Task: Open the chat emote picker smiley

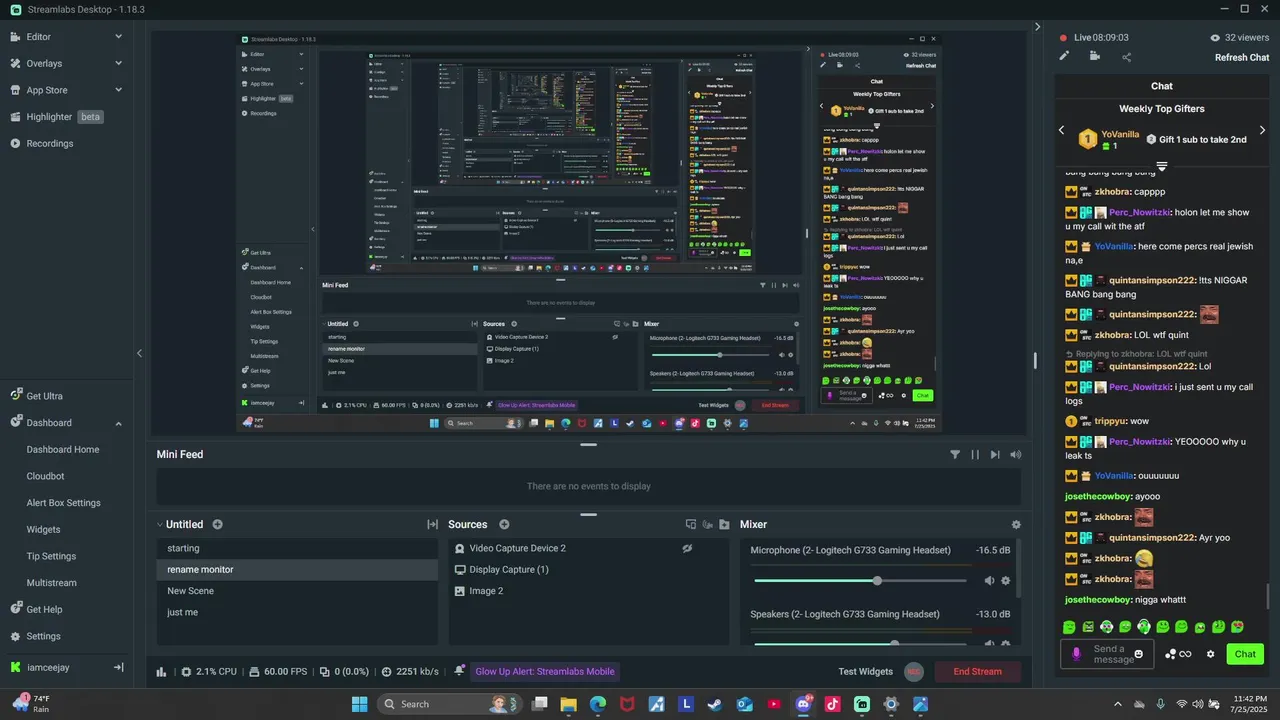Action: point(1138,654)
